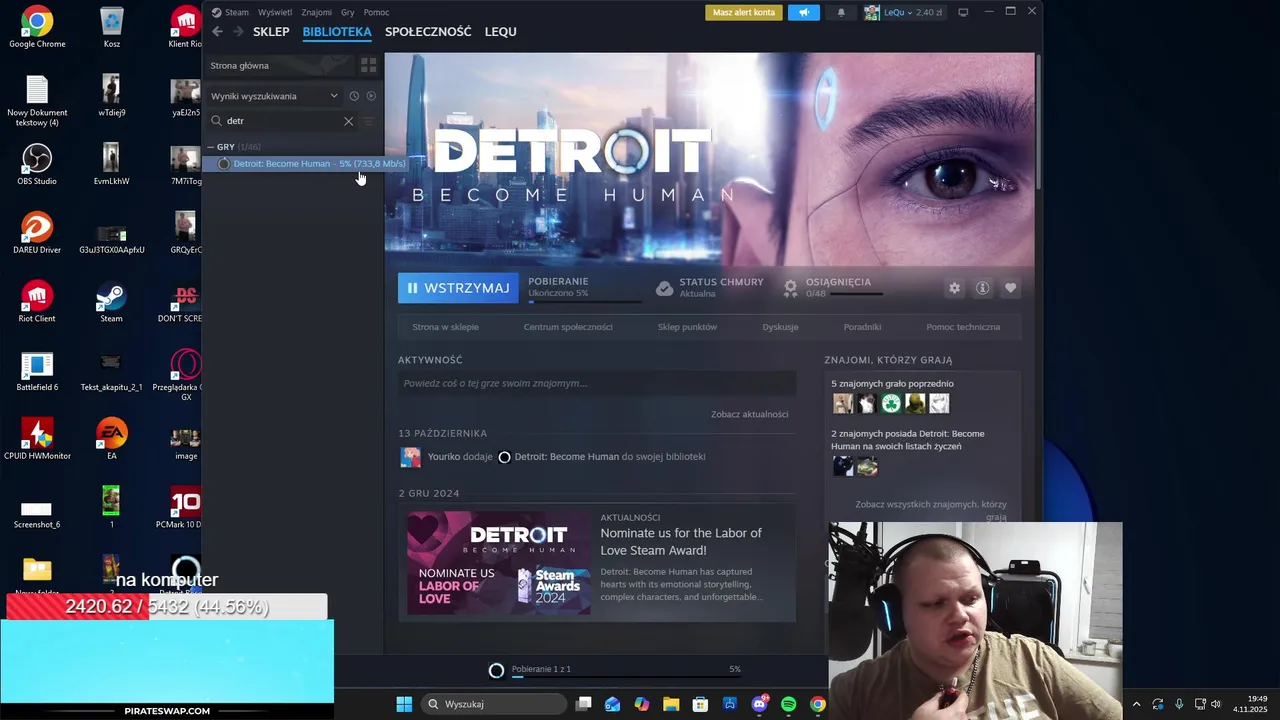Screen dimensions: 1280x720
Task: Show hidden system tray icons chevron
Action: [1136, 704]
